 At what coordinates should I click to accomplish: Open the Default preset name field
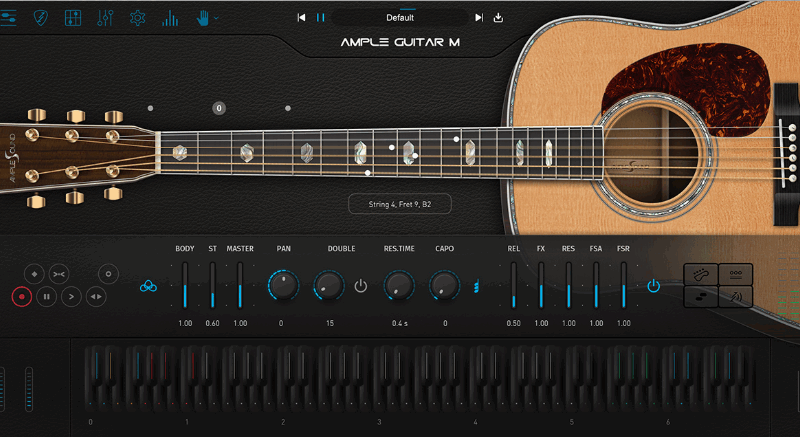click(x=400, y=18)
